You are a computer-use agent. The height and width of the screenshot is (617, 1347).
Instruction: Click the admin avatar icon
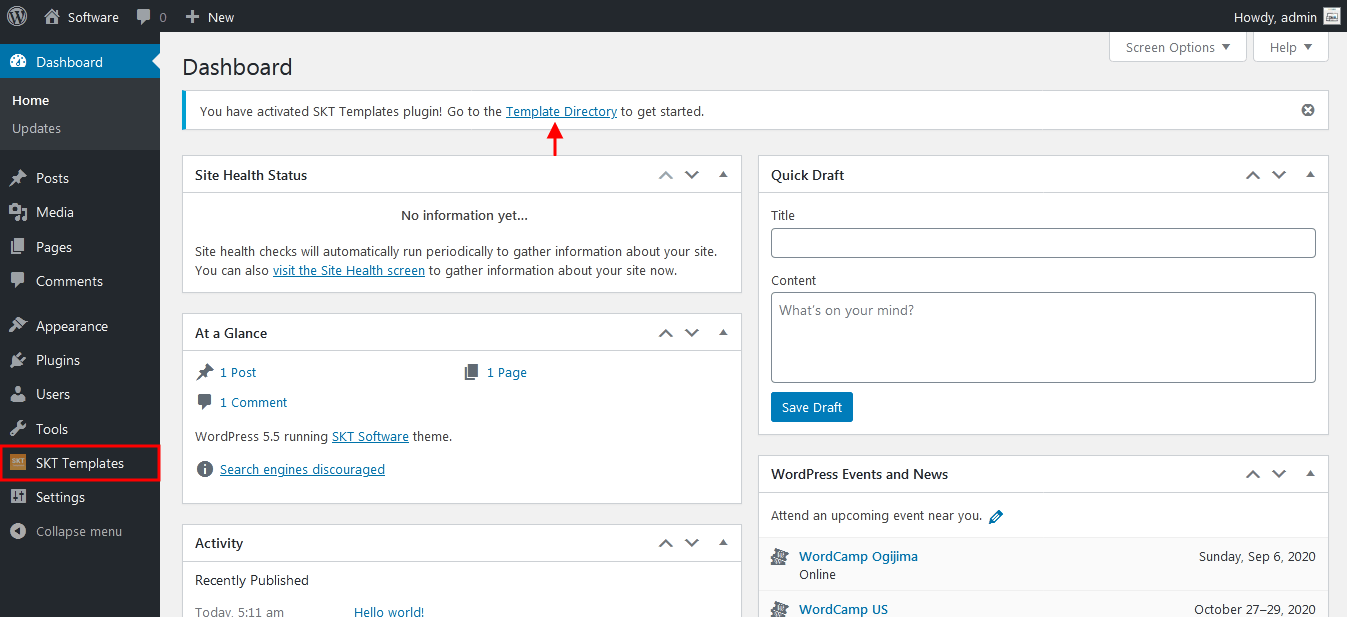pyautogui.click(x=1331, y=16)
